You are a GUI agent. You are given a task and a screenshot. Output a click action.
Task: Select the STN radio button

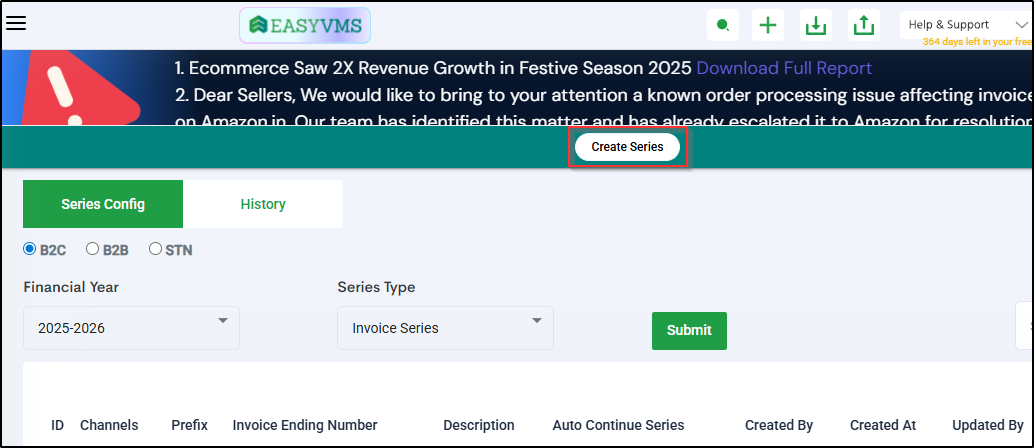[x=155, y=249]
